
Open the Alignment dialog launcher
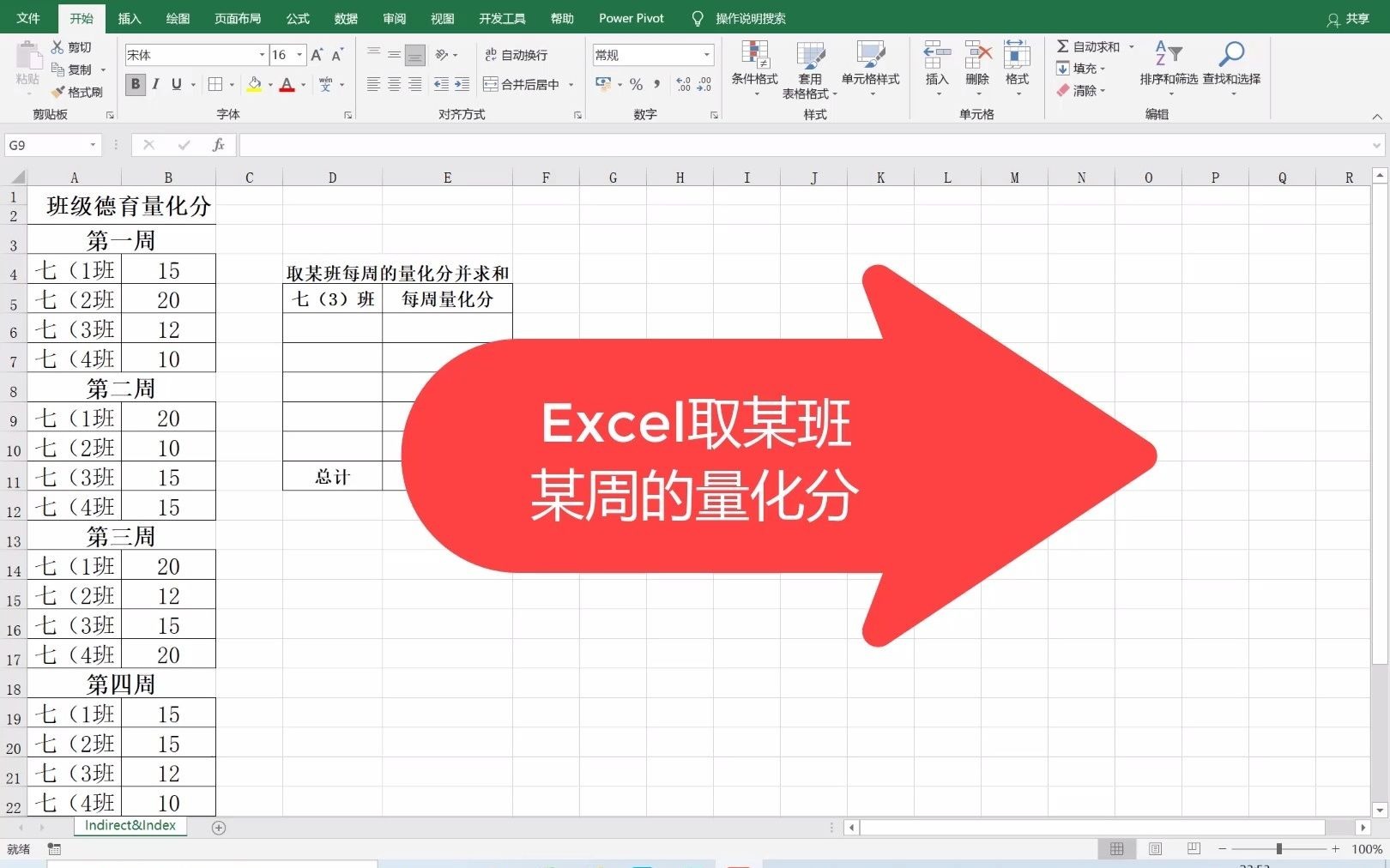(577, 115)
